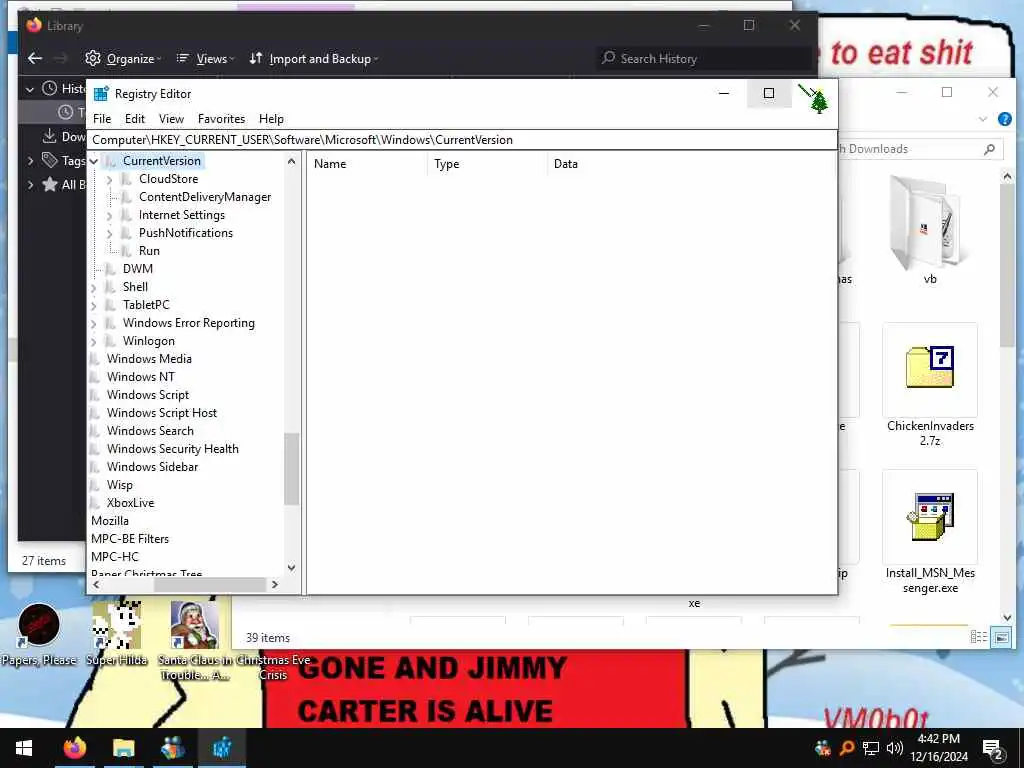Click the Data column header

click(691, 164)
